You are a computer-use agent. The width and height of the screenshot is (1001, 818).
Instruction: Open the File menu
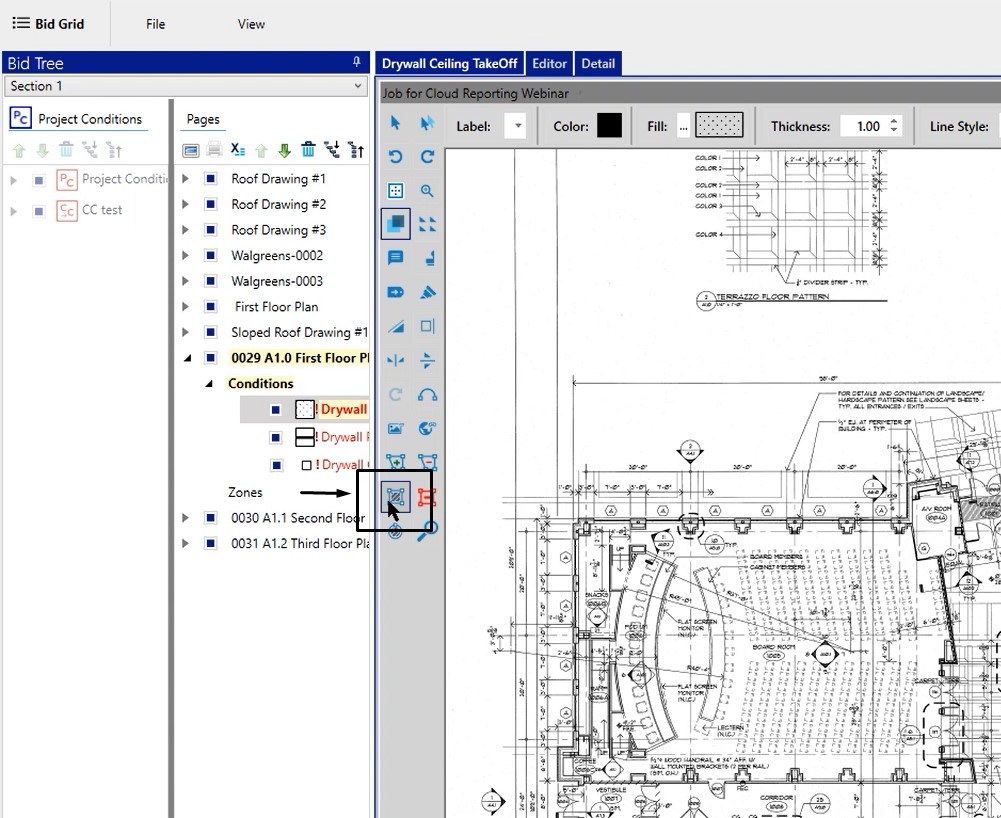[155, 24]
